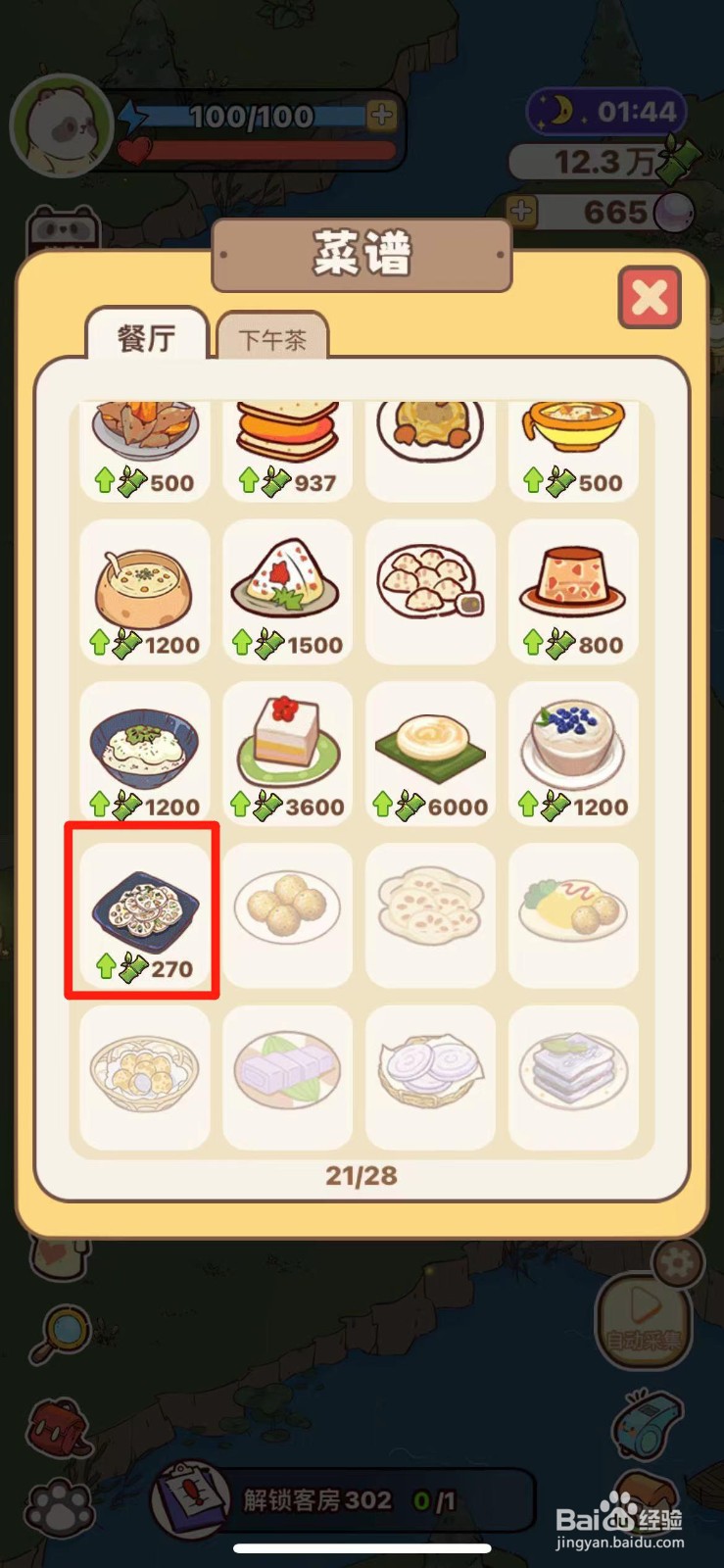Open the magnifying glass search icon
Image resolution: width=724 pixels, height=1568 pixels.
61,1335
